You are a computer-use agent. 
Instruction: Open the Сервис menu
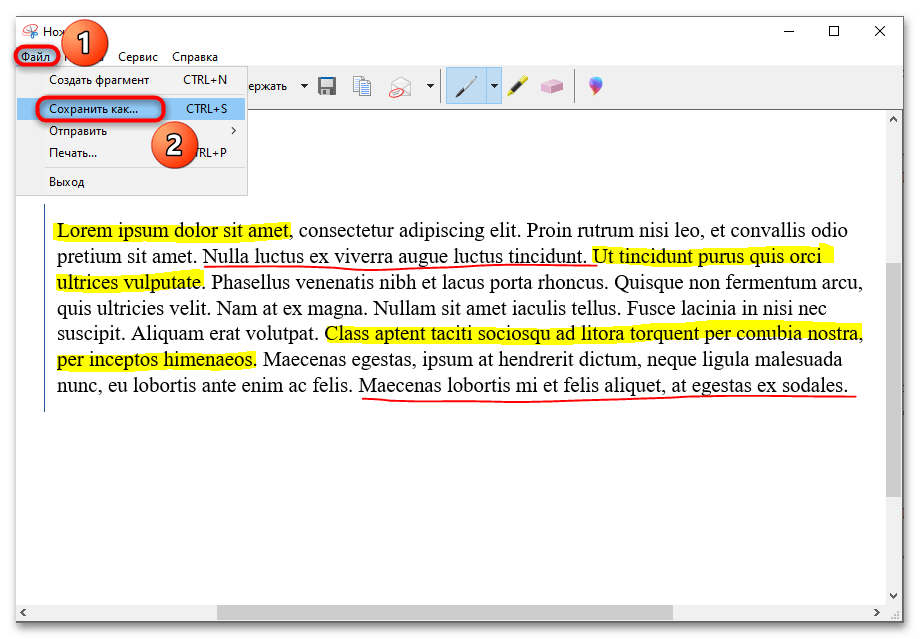click(x=138, y=57)
